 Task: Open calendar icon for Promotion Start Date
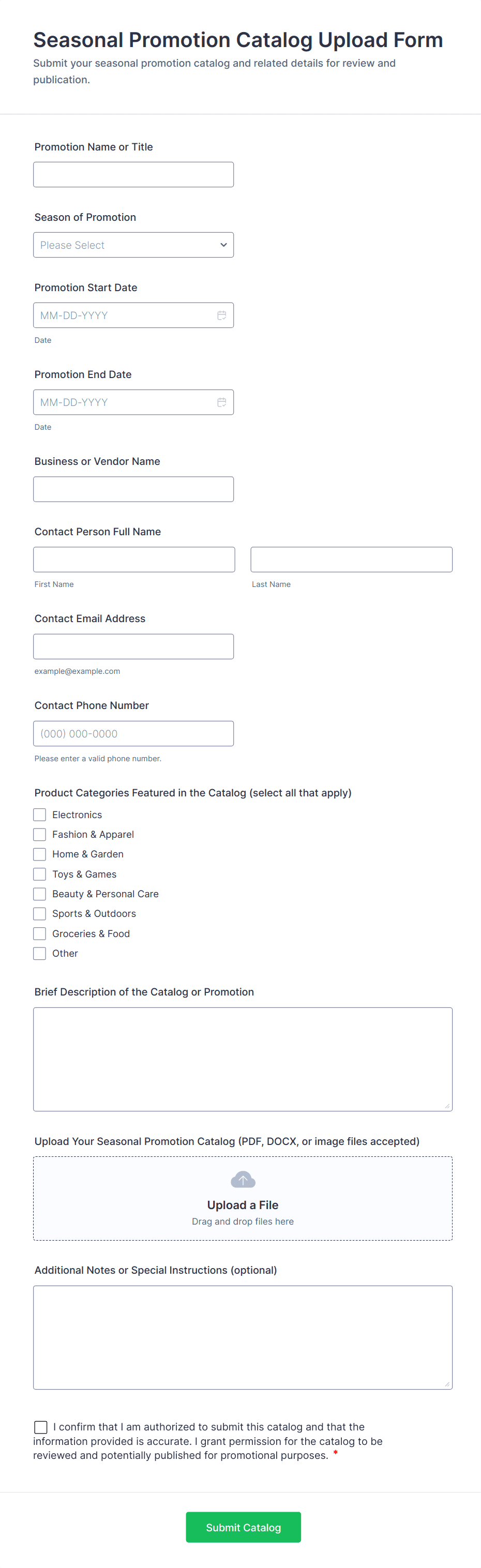point(222,315)
